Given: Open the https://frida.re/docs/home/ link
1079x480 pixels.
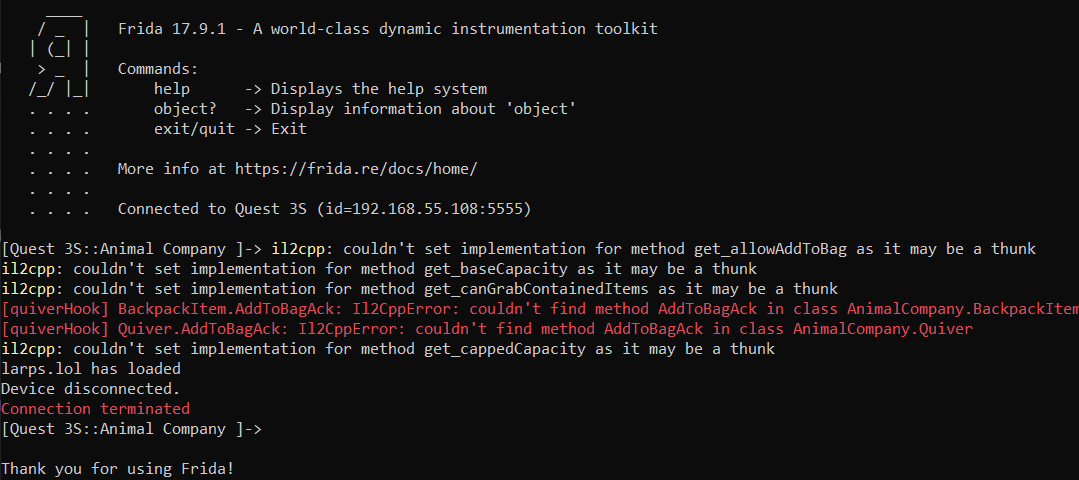Looking at the screenshot, I should (356, 169).
